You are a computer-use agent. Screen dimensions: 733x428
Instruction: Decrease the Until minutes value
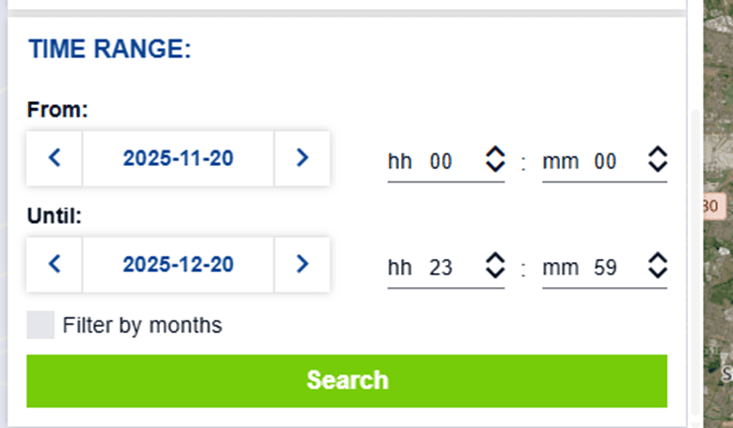[x=657, y=273]
